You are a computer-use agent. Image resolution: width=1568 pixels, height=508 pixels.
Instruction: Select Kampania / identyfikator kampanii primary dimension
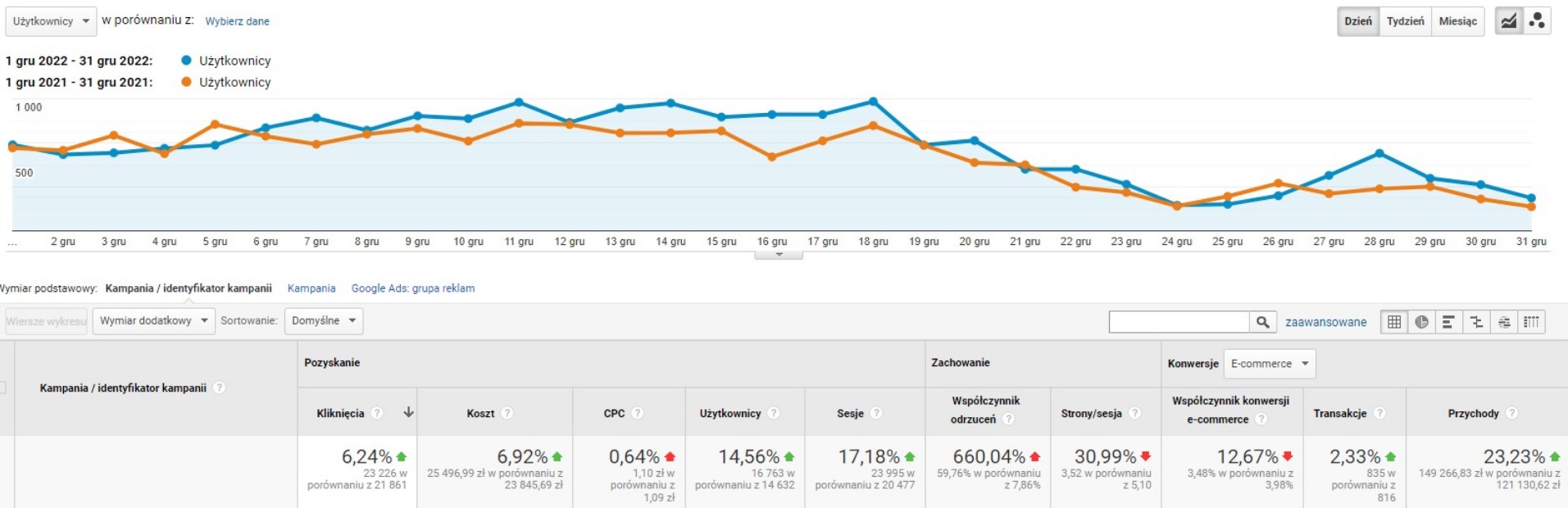(189, 288)
